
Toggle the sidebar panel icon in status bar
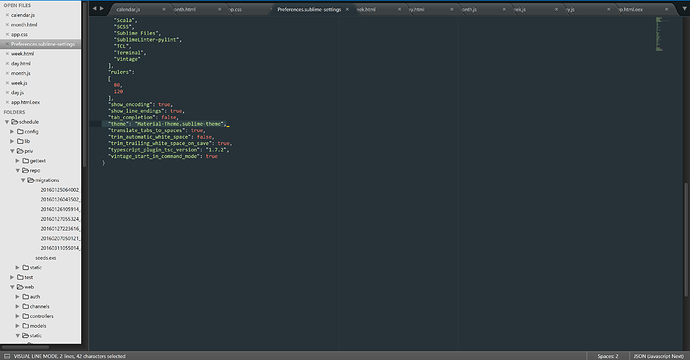7,356
